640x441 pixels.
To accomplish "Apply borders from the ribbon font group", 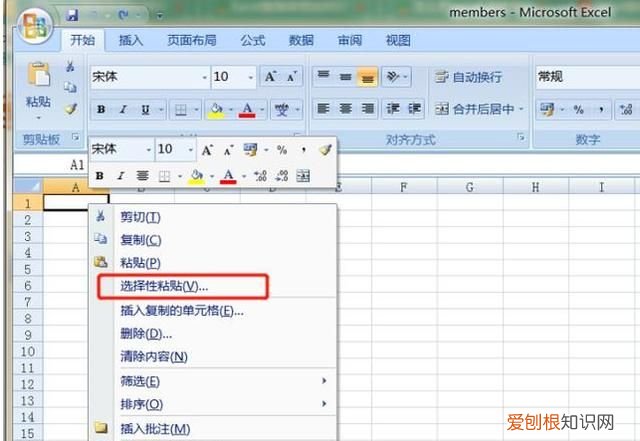I will 180,109.
